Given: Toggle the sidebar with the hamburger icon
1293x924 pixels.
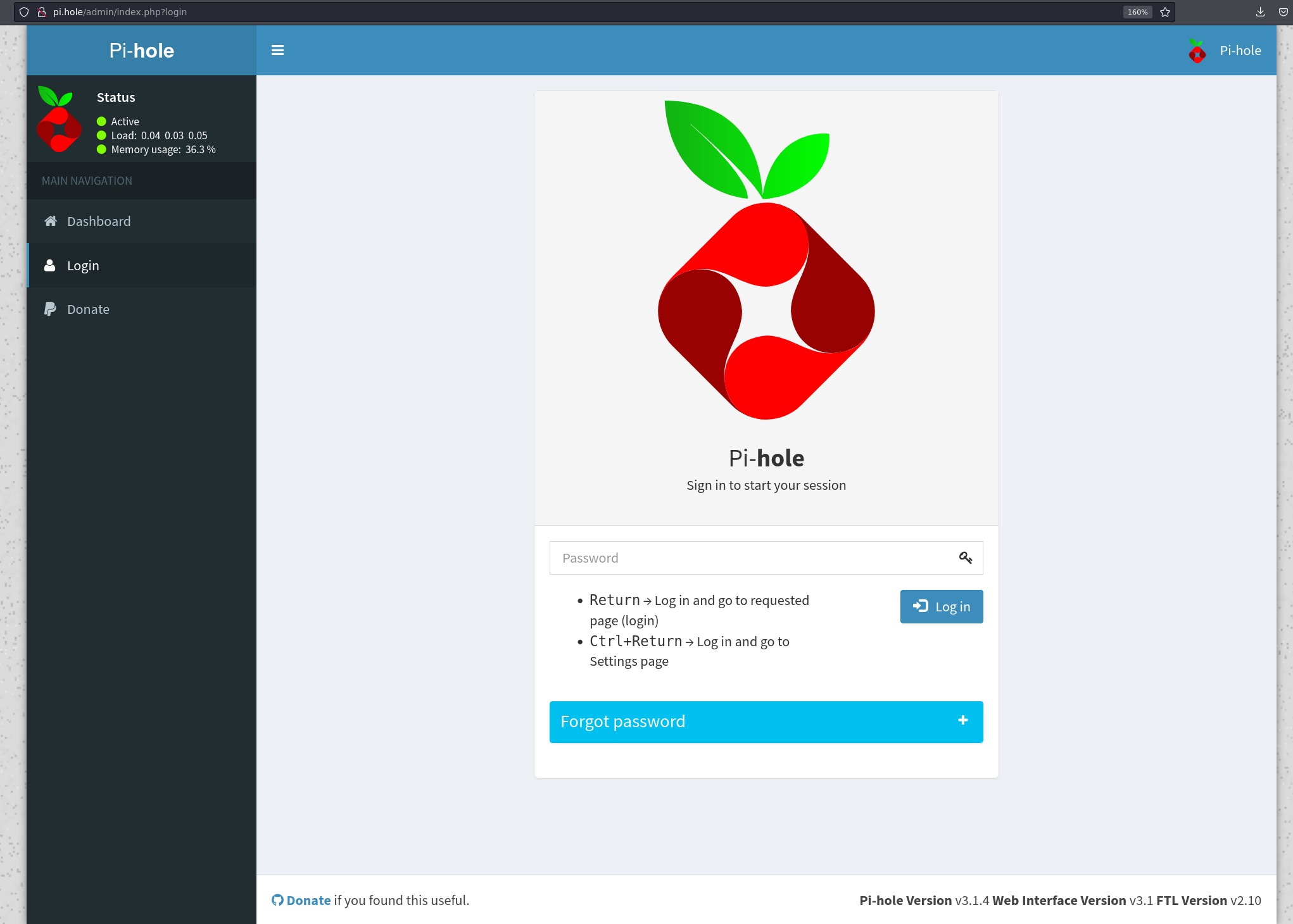Looking at the screenshot, I should 277,51.
